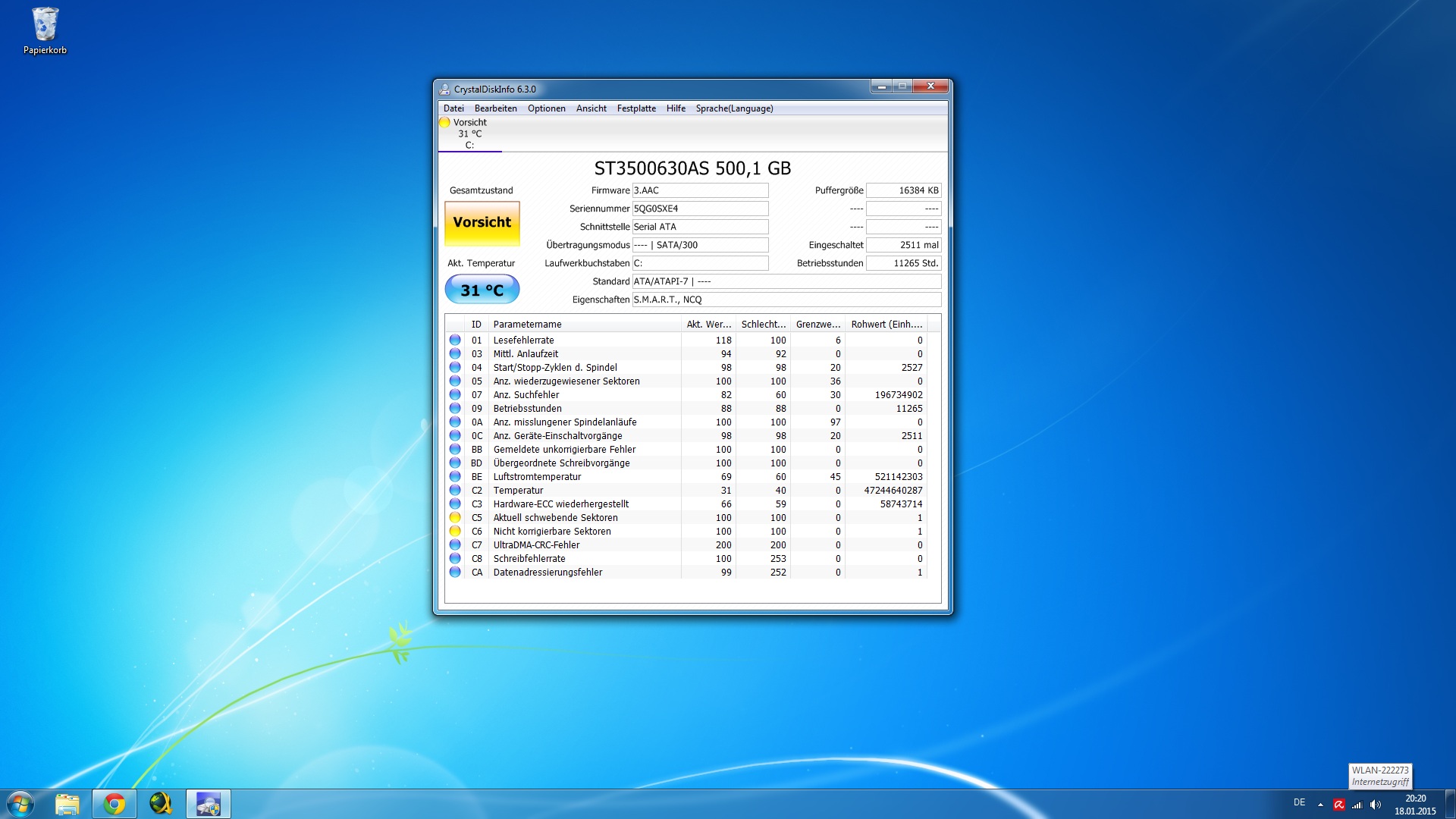Image resolution: width=1456 pixels, height=819 pixels.
Task: Show hidden tray icons arrow
Action: coord(1320,805)
